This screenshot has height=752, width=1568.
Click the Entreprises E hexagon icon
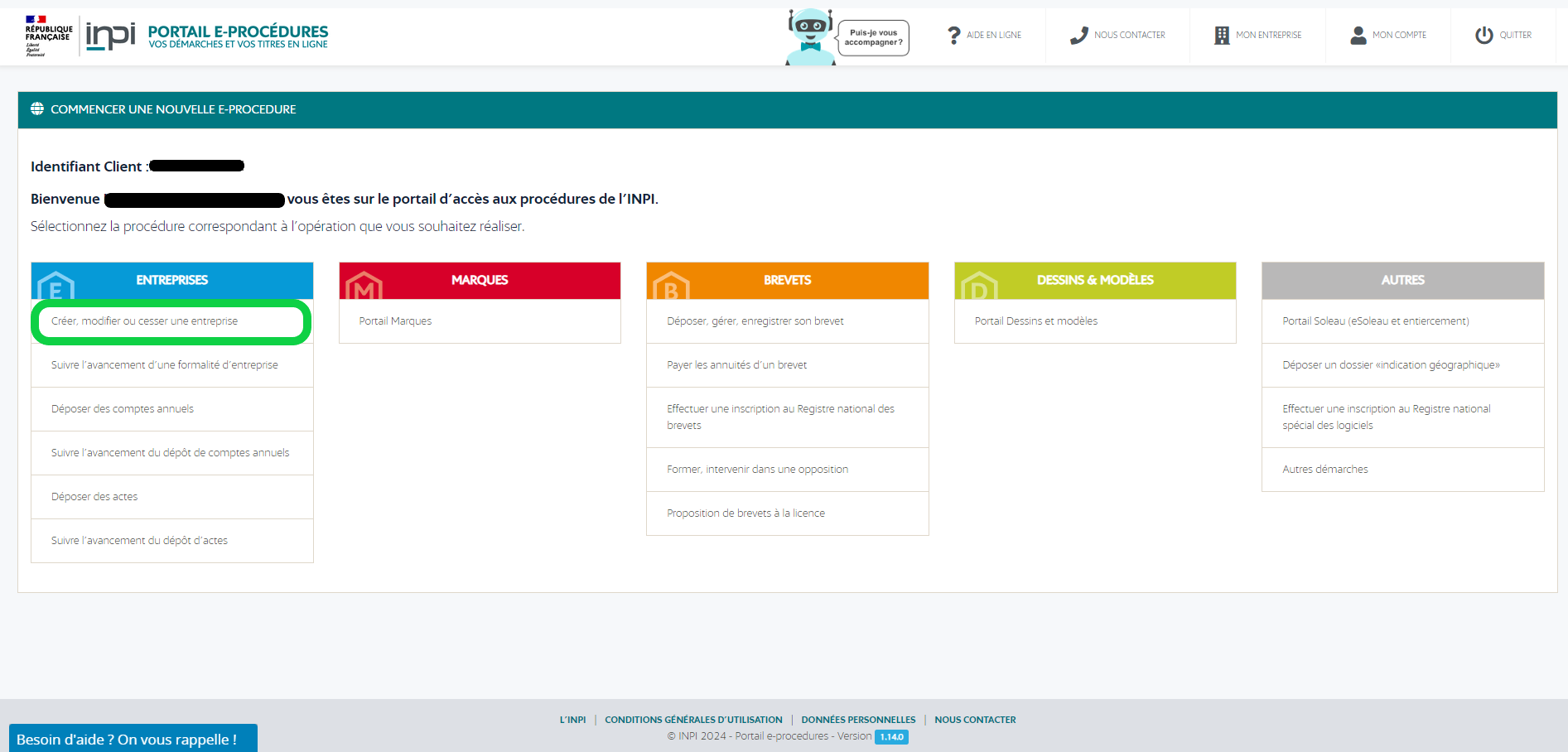pyautogui.click(x=56, y=286)
